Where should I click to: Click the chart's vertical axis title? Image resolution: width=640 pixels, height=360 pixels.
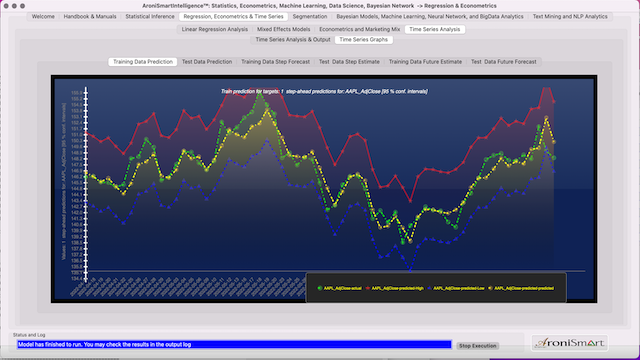(64, 182)
